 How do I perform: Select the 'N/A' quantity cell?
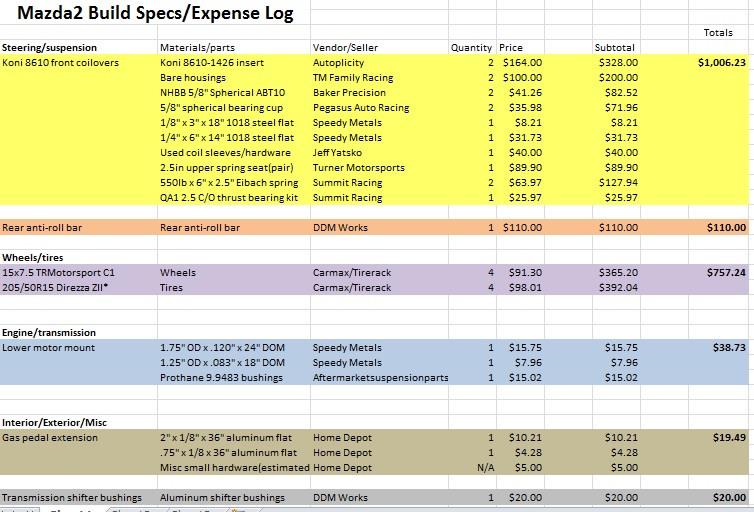coord(472,467)
